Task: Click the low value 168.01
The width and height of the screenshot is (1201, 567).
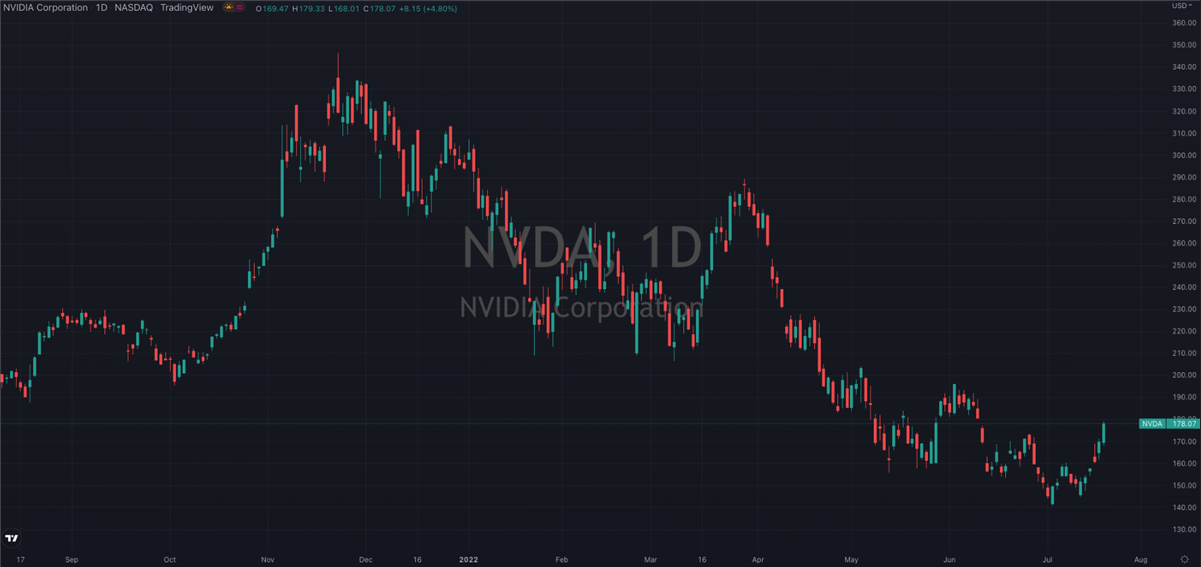Action: (347, 8)
